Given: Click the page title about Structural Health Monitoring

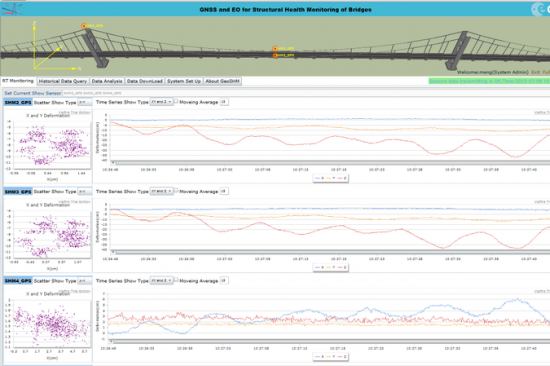Looking at the screenshot, I should [x=286, y=9].
